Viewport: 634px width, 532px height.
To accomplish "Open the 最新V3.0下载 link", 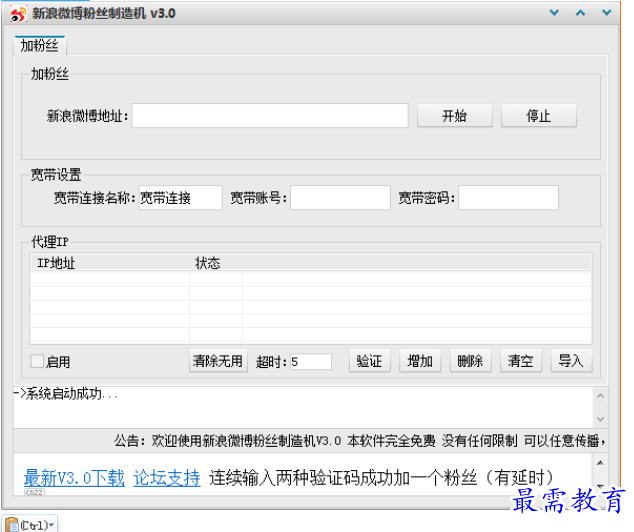I will click(x=74, y=478).
